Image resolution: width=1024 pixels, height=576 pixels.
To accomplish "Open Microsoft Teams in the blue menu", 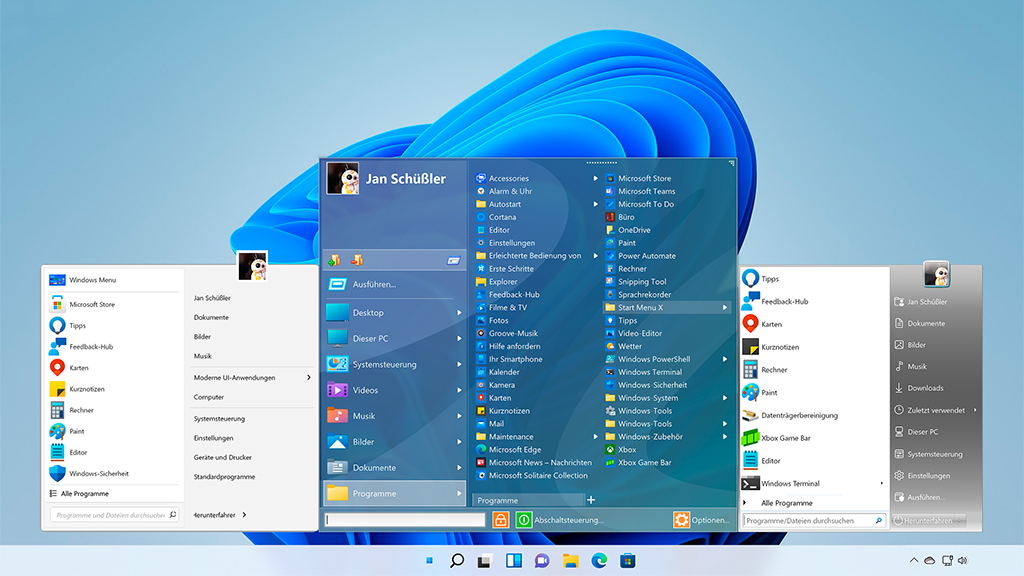I will (x=645, y=191).
